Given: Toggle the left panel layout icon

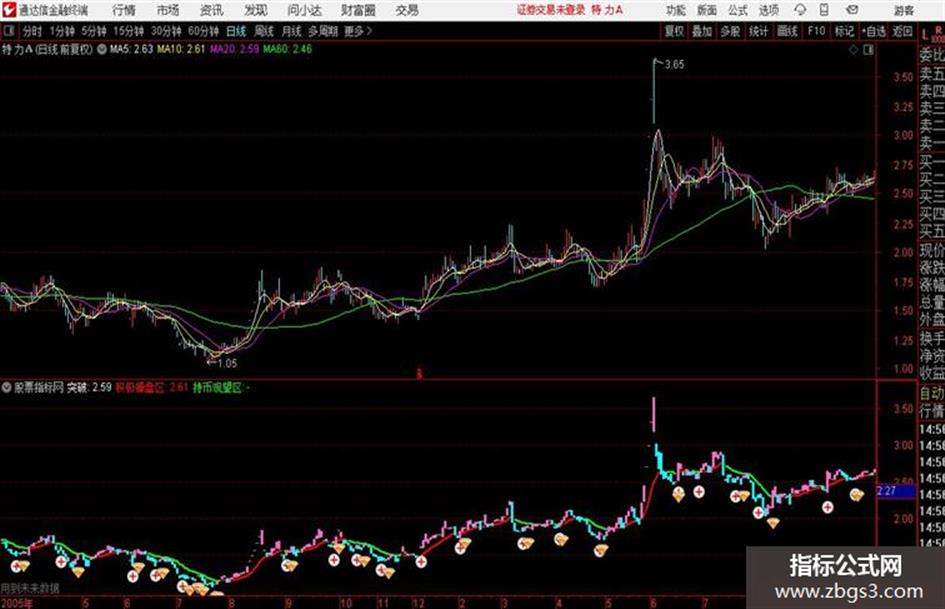Looking at the screenshot, I should (8, 31).
